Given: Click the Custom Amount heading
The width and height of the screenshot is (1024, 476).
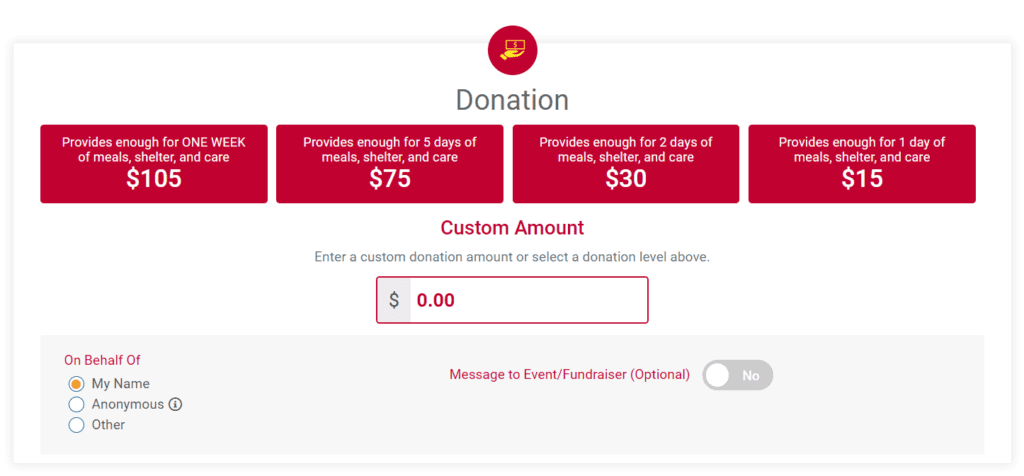Looking at the screenshot, I should [x=513, y=228].
